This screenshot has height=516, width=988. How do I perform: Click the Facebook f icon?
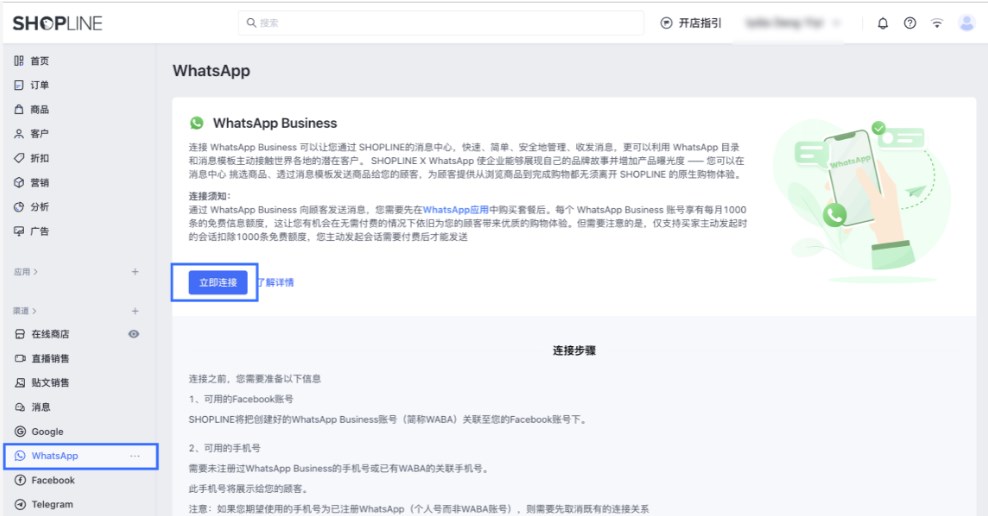click(20, 480)
